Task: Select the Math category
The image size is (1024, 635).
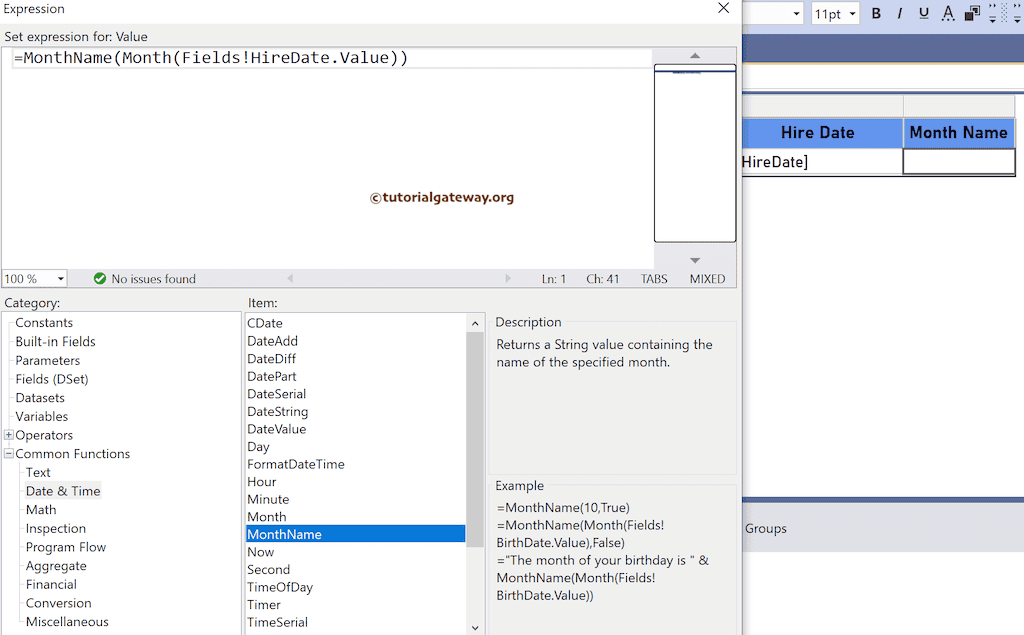Action: 41,509
